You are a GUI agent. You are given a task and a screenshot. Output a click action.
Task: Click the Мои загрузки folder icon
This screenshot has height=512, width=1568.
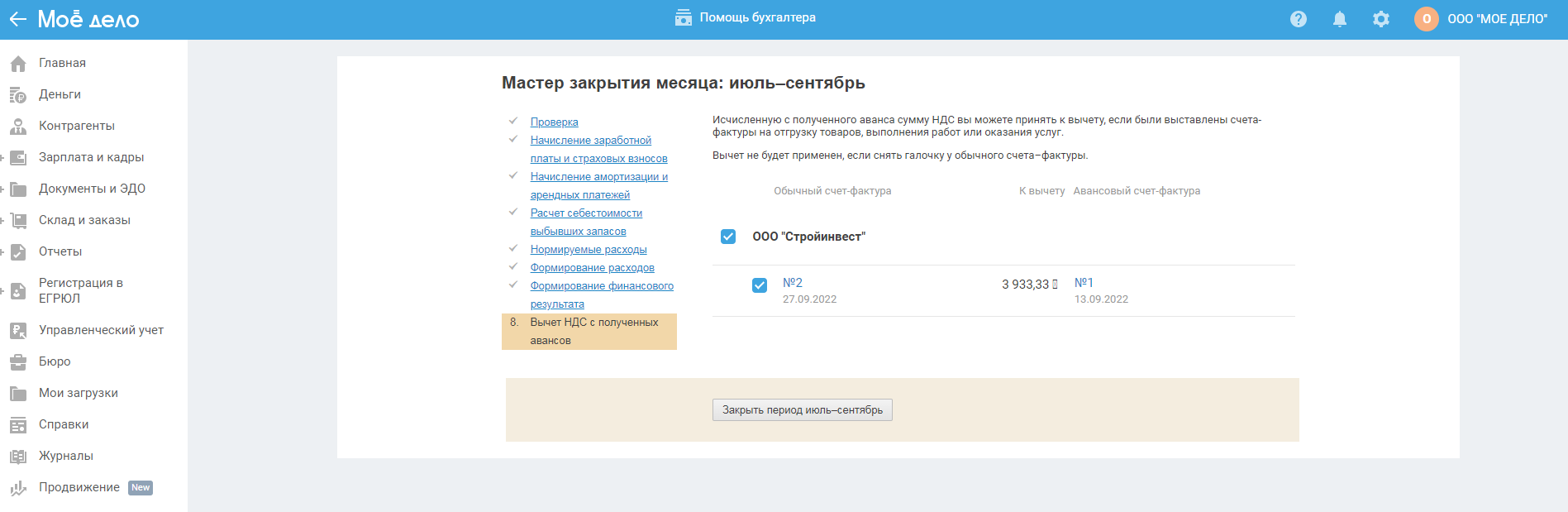[x=18, y=393]
